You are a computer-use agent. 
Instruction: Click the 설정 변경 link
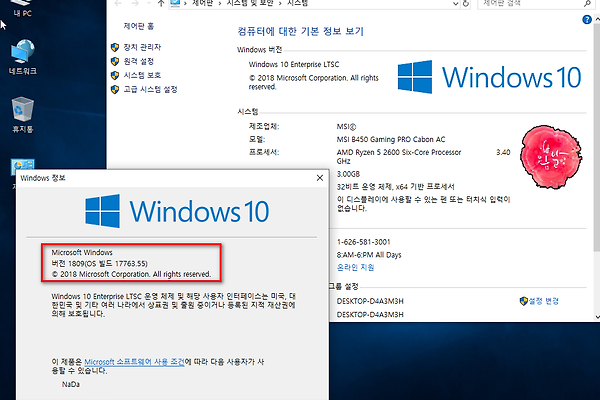point(543,301)
